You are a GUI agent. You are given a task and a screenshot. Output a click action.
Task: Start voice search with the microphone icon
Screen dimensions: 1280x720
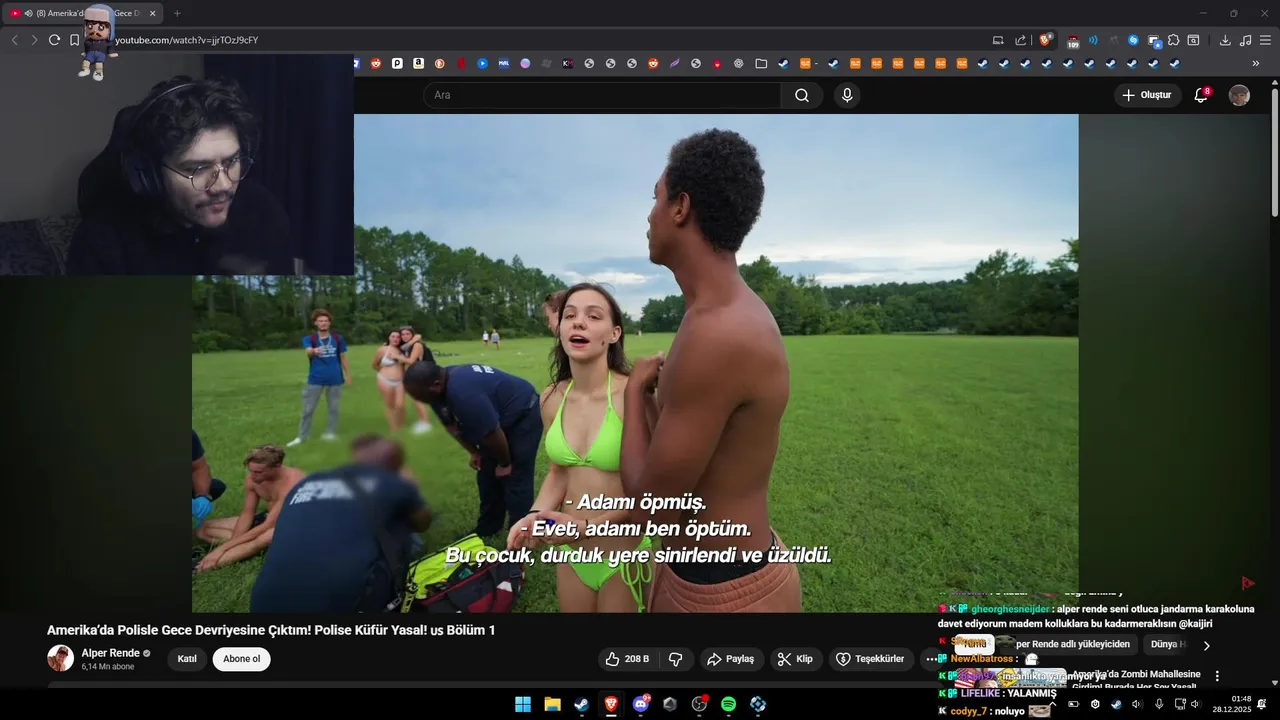pyautogui.click(x=847, y=95)
